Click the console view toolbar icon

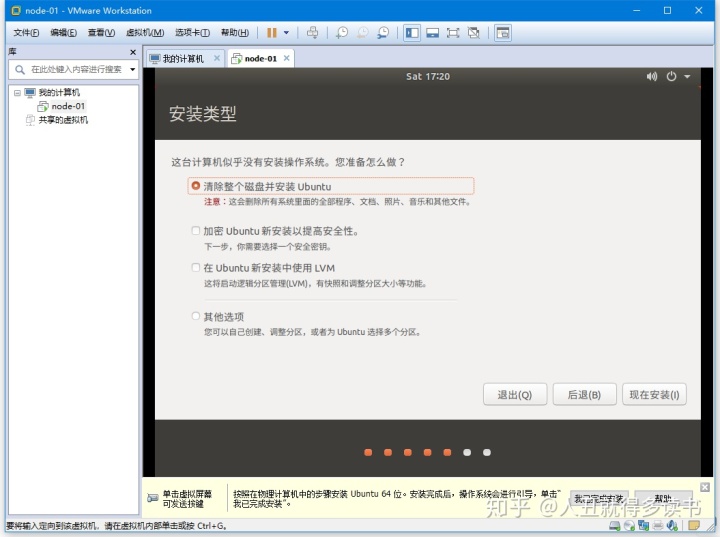[503, 33]
